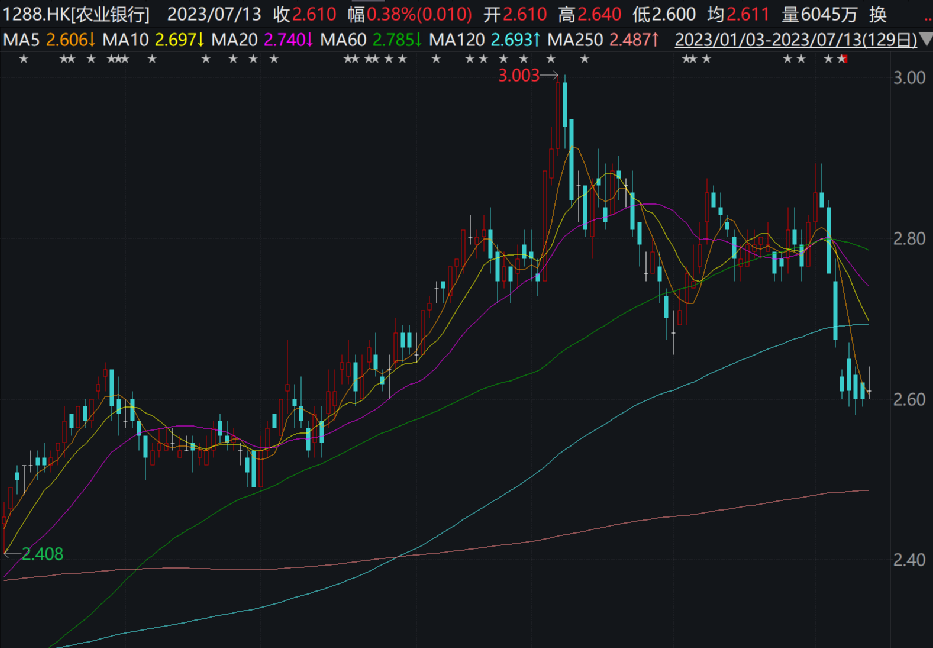Select the MA60 2.785 indicator label
933x648 pixels.
[371, 40]
